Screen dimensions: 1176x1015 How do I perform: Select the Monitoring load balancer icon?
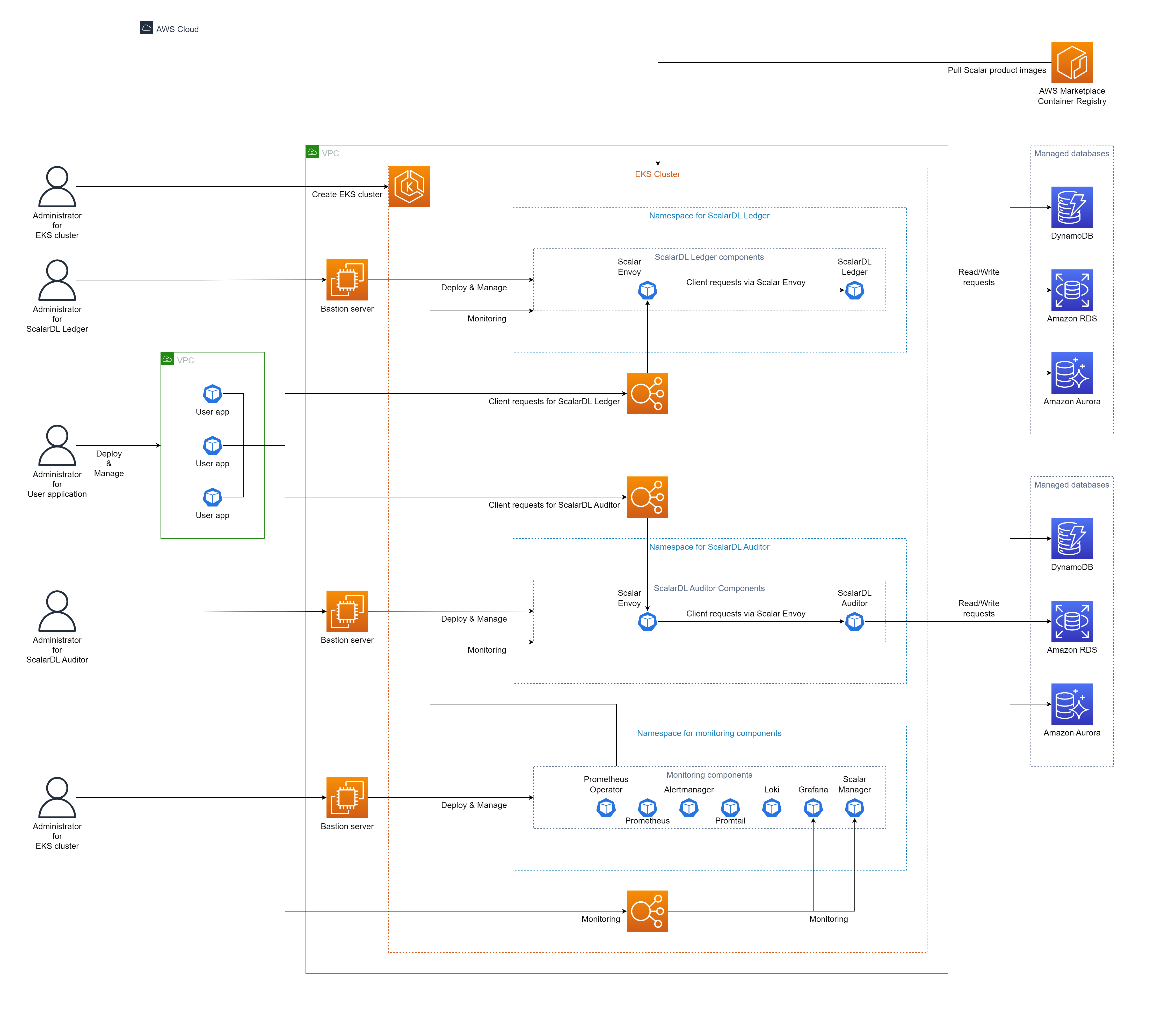point(647,911)
